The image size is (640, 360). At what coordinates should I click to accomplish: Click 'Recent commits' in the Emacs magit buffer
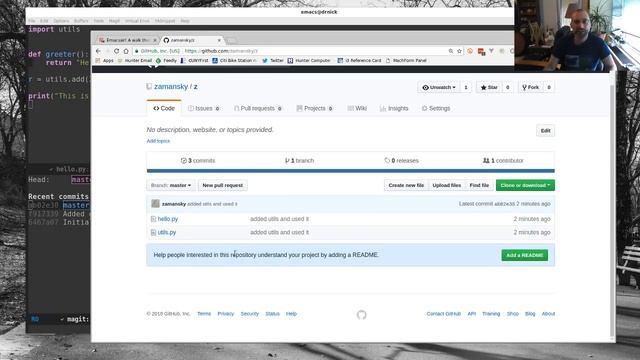coord(58,196)
